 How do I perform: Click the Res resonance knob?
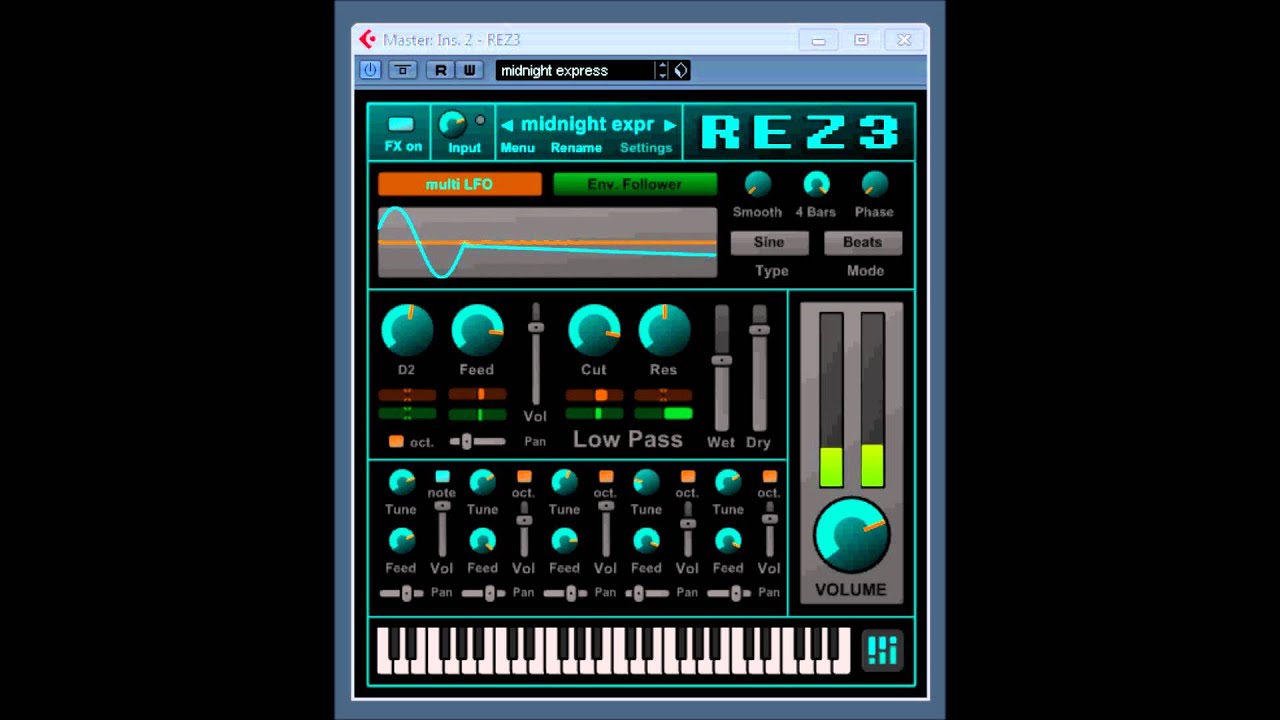pos(664,331)
